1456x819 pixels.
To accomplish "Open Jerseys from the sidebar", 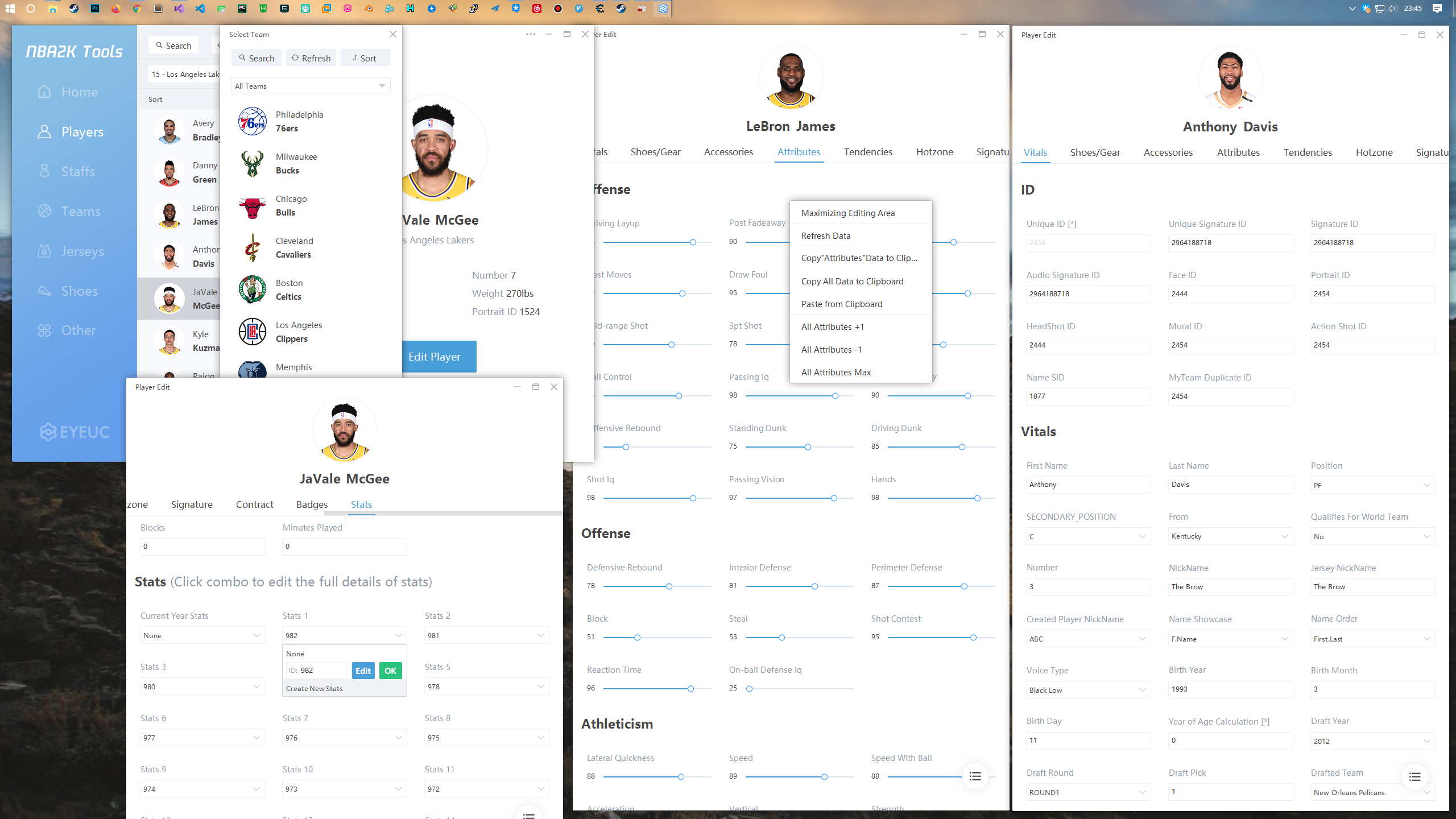I will point(82,251).
